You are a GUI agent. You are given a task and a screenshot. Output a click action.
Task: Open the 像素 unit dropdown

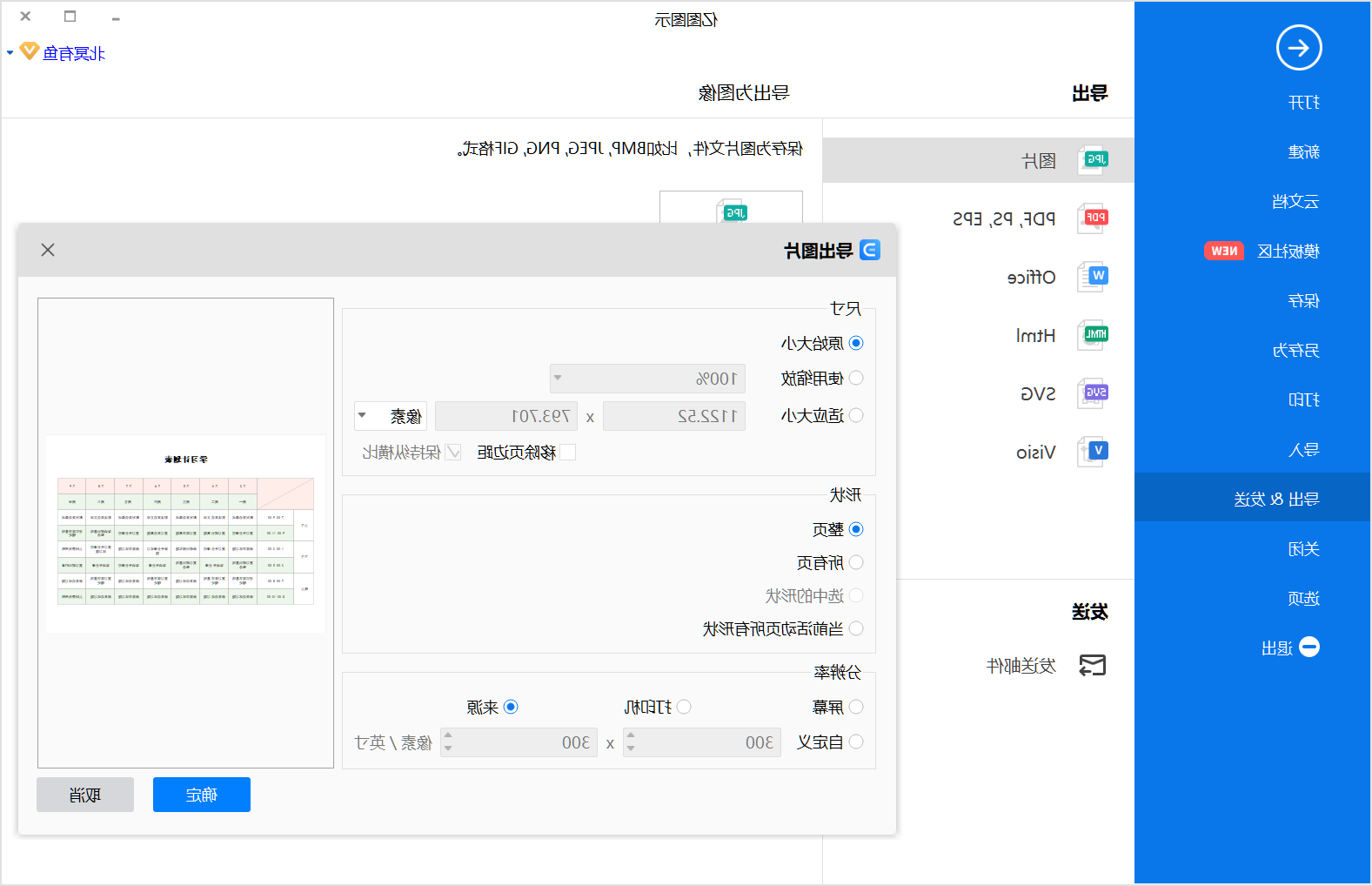coord(391,416)
